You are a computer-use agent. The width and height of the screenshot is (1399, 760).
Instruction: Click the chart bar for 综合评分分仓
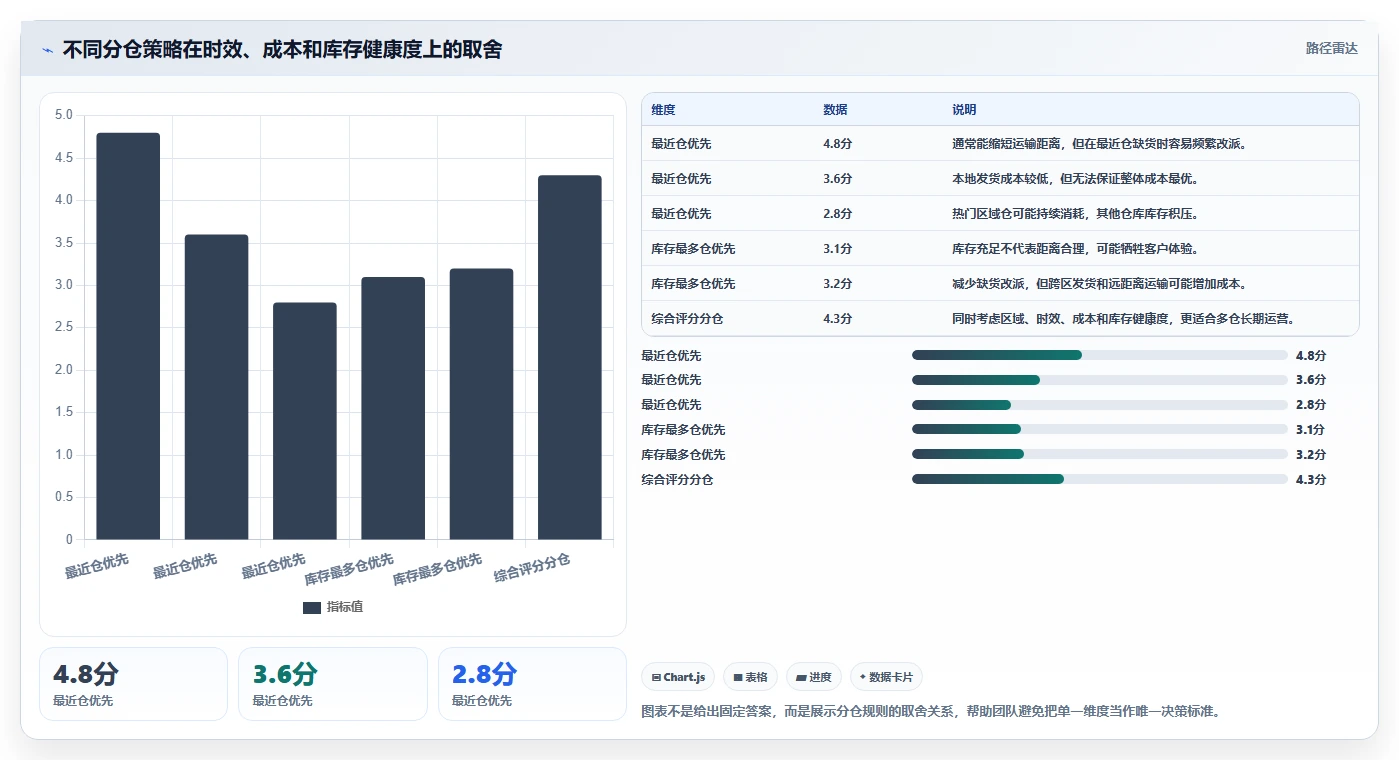click(x=570, y=357)
